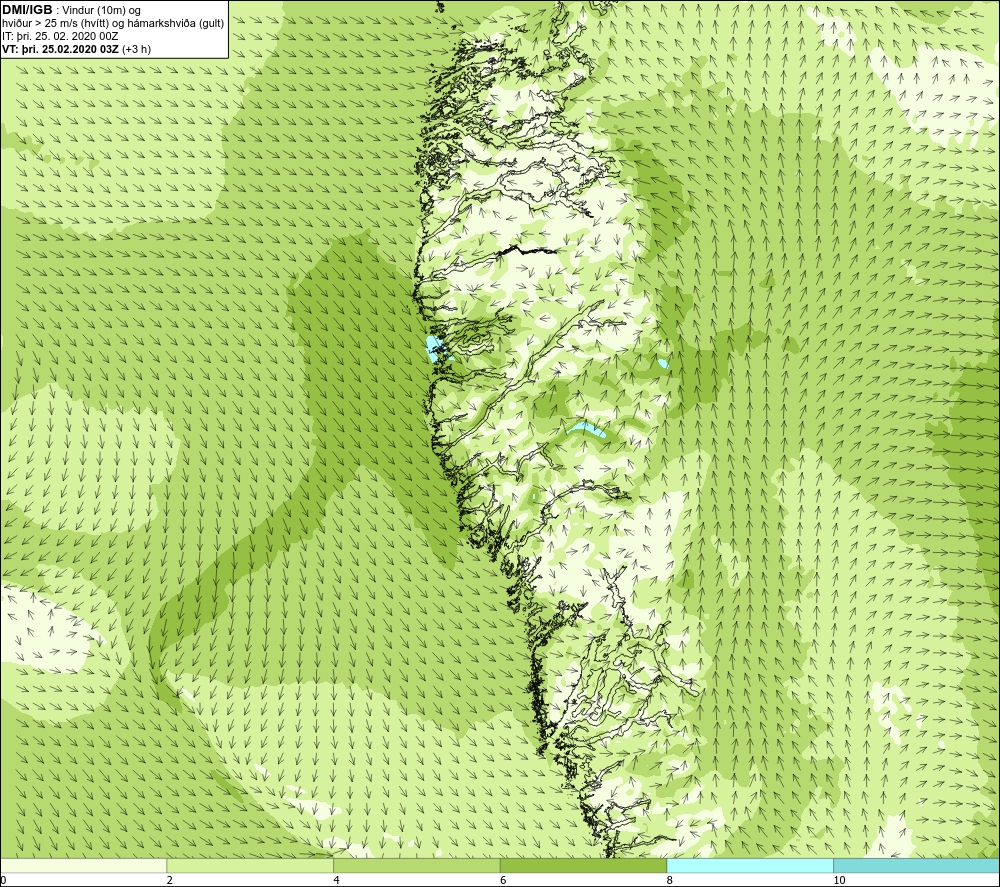This screenshot has width=1000, height=887.
Task: Click the 6–8 m/s darker green band
Action: coord(583,865)
